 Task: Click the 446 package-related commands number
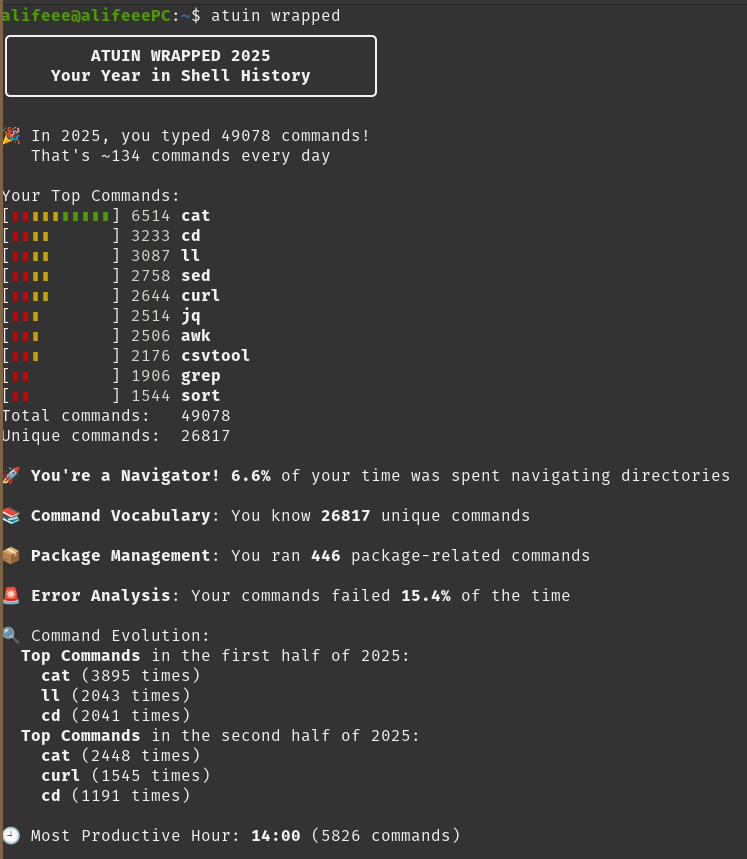pos(325,556)
